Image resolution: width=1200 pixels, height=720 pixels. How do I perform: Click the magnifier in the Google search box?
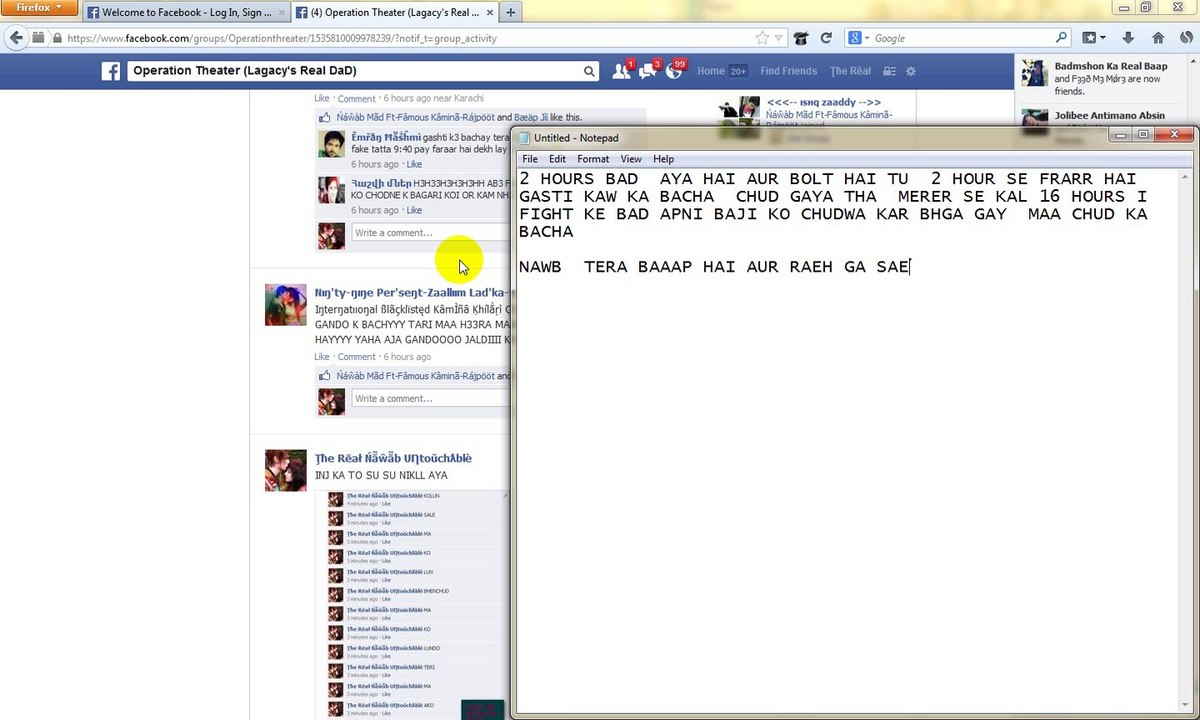pyautogui.click(x=1061, y=38)
